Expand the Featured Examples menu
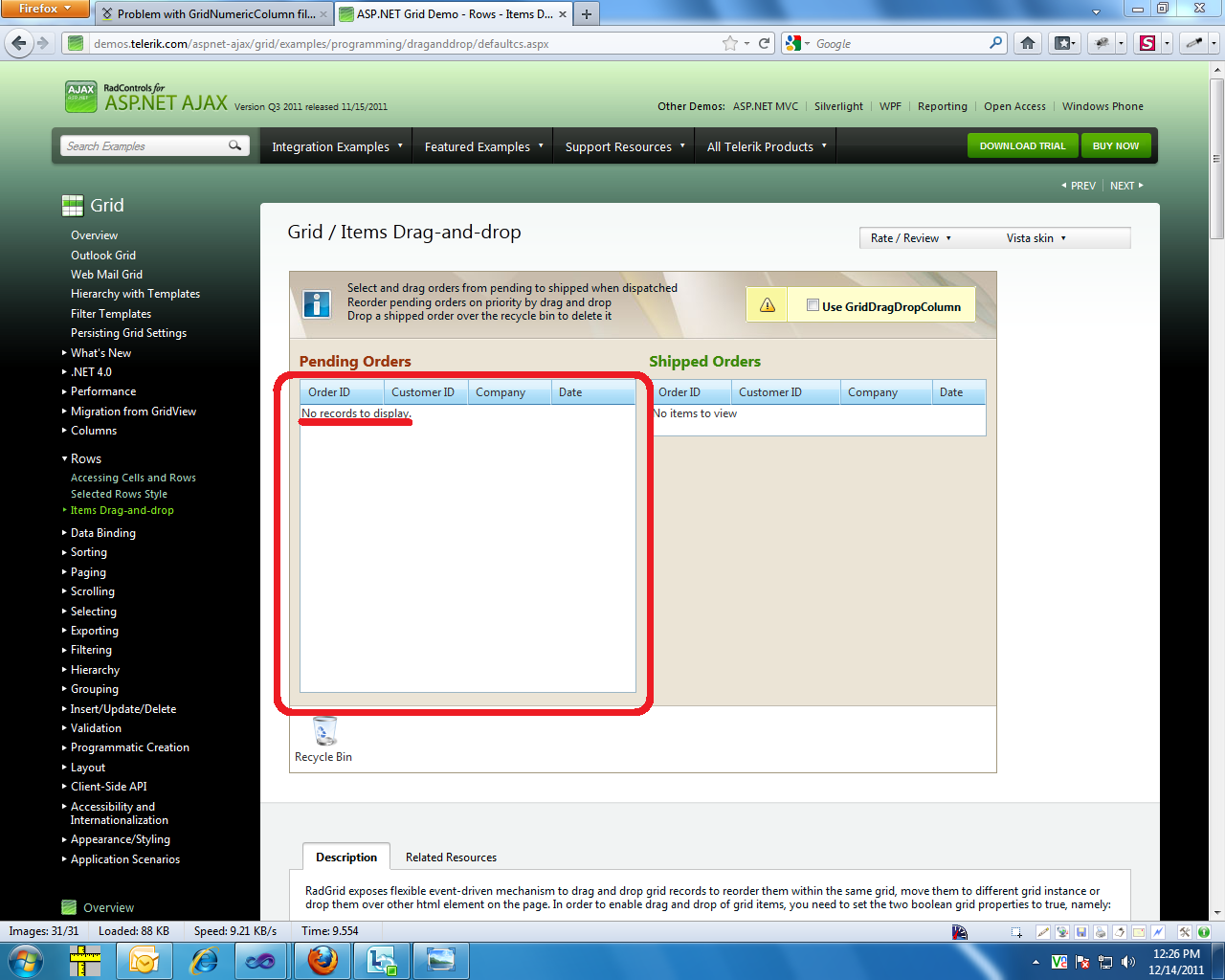 pos(483,146)
